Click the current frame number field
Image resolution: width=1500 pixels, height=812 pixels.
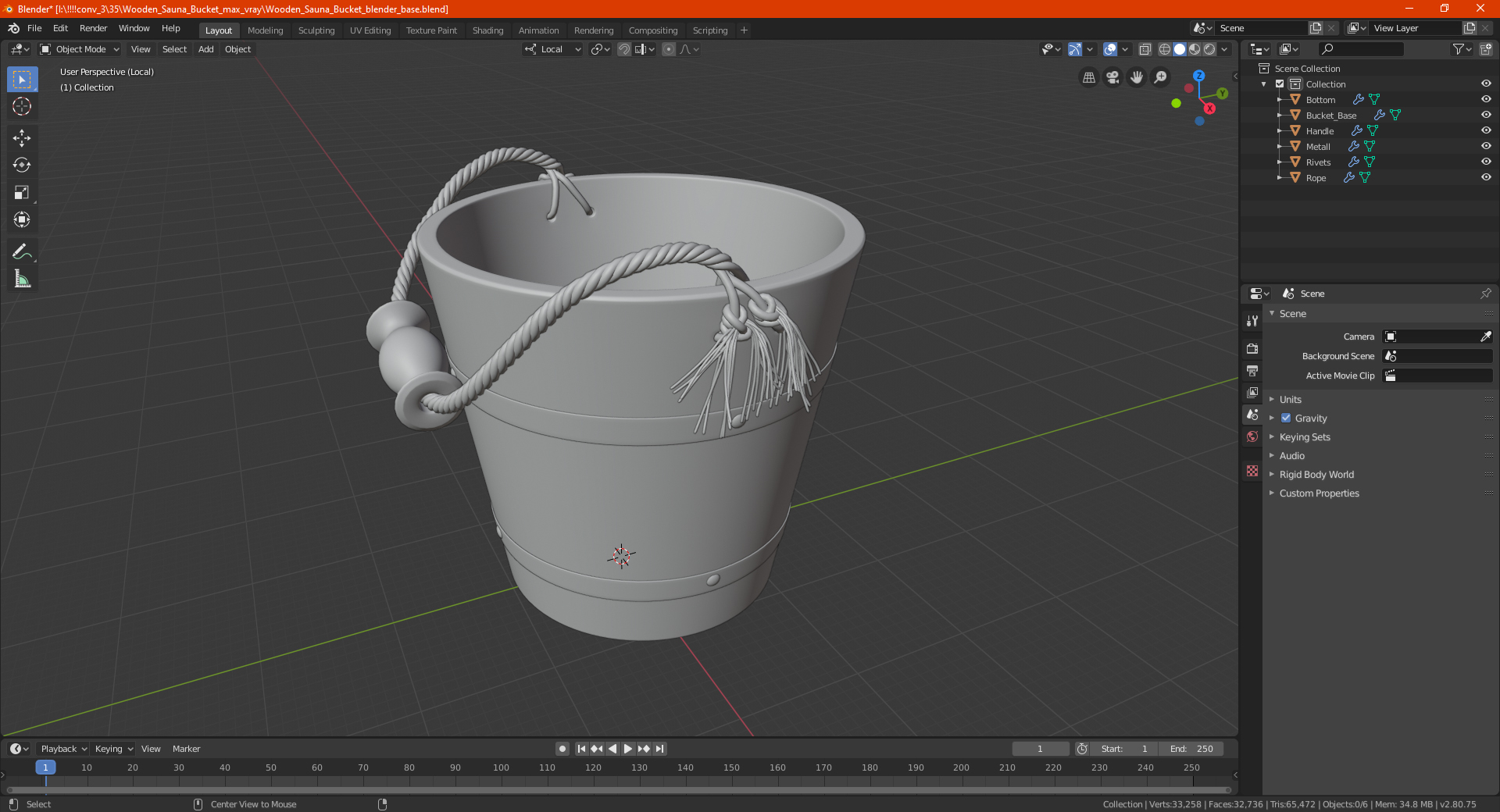pos(1040,749)
